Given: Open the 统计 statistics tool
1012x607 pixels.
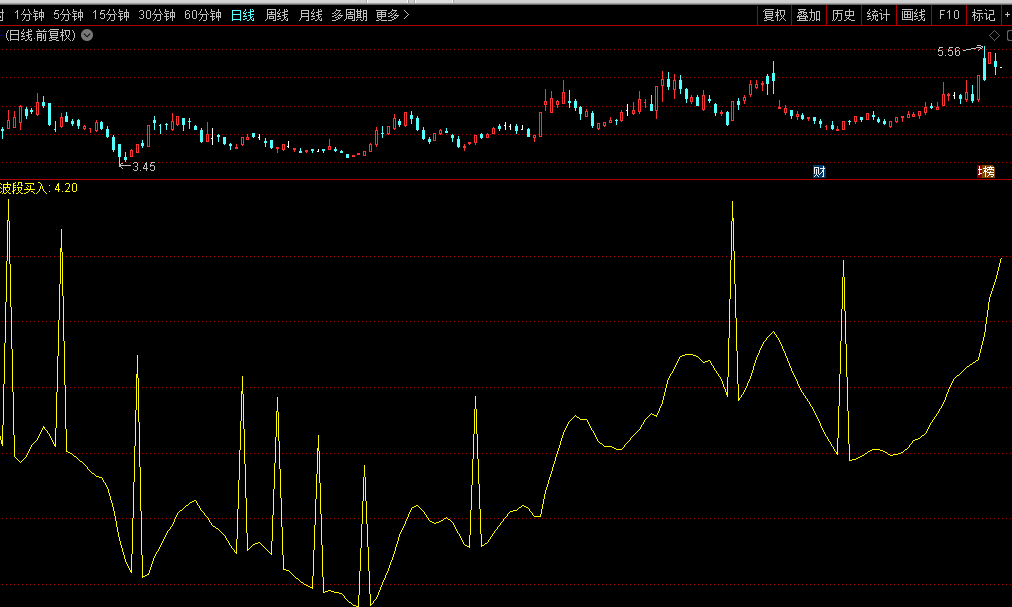Looking at the screenshot, I should (x=878, y=15).
